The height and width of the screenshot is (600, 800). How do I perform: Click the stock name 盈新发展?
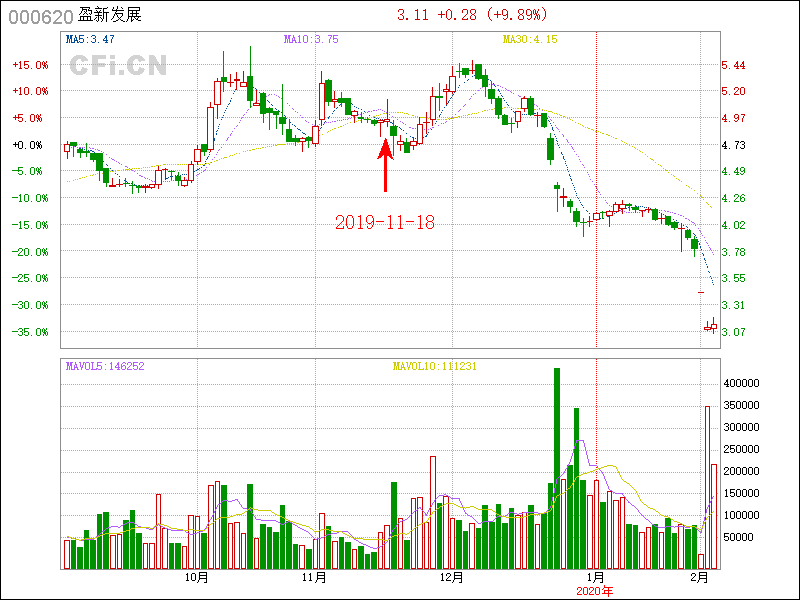point(114,15)
